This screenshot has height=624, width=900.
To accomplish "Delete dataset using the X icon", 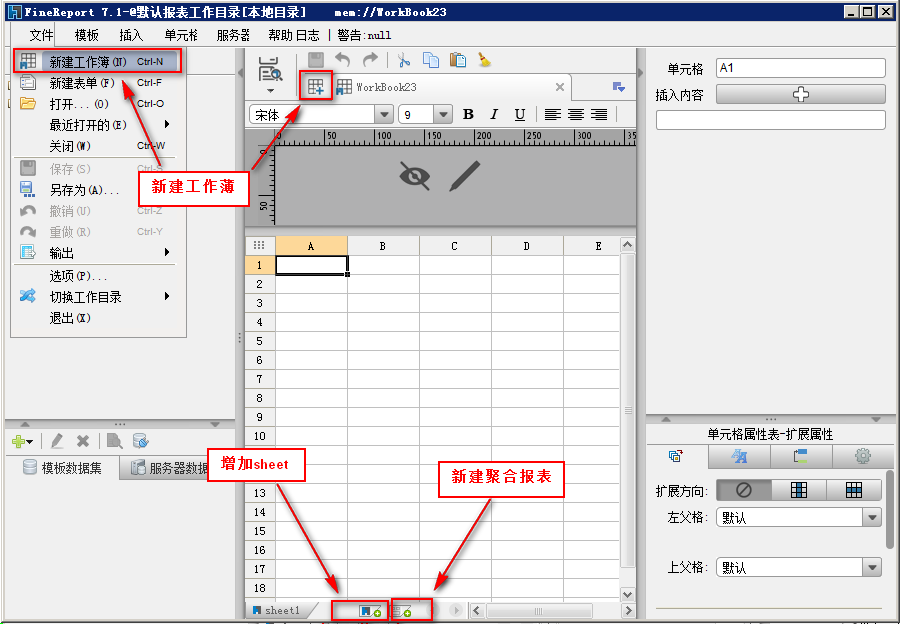I will (83, 441).
